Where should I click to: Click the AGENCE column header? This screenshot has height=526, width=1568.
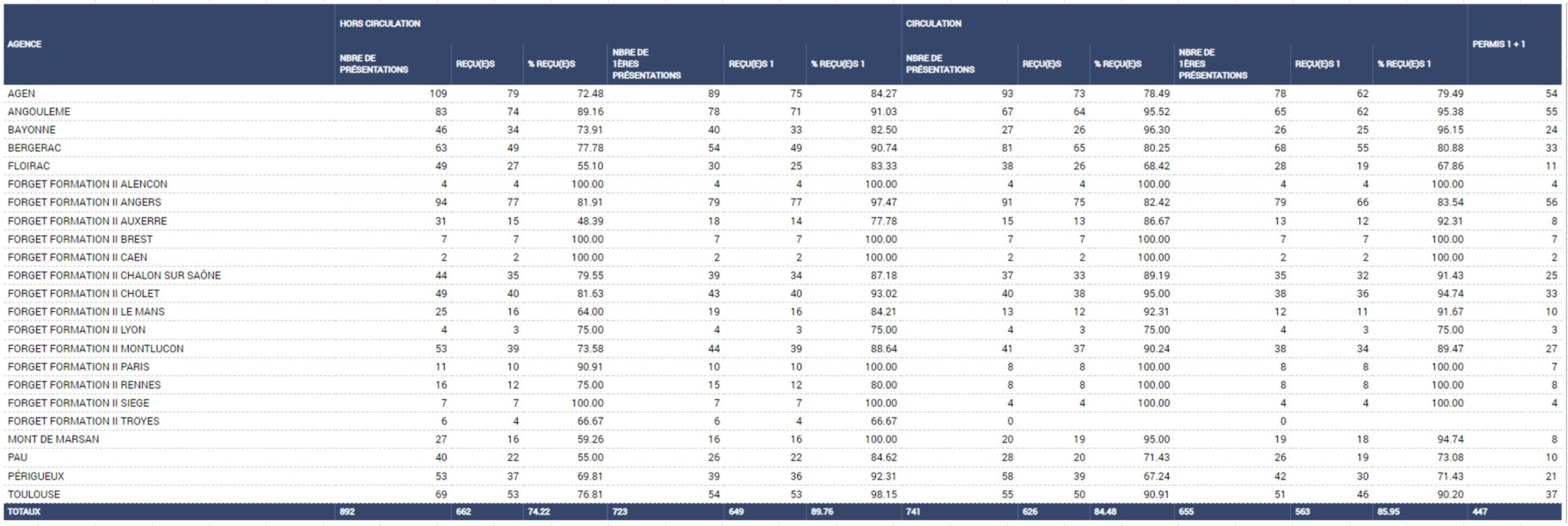[25, 44]
